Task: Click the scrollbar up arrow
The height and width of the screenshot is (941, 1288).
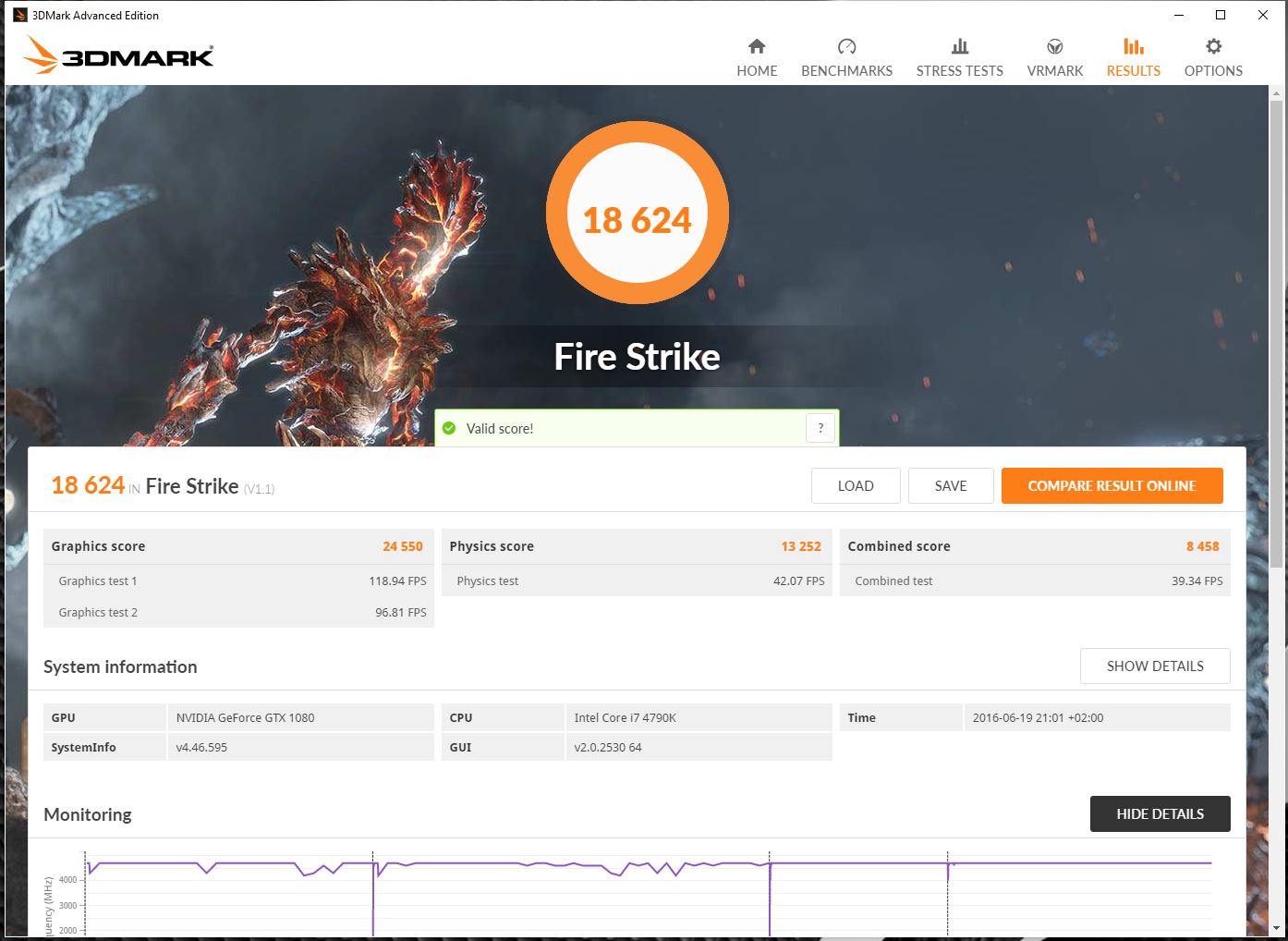Action: [x=1276, y=93]
